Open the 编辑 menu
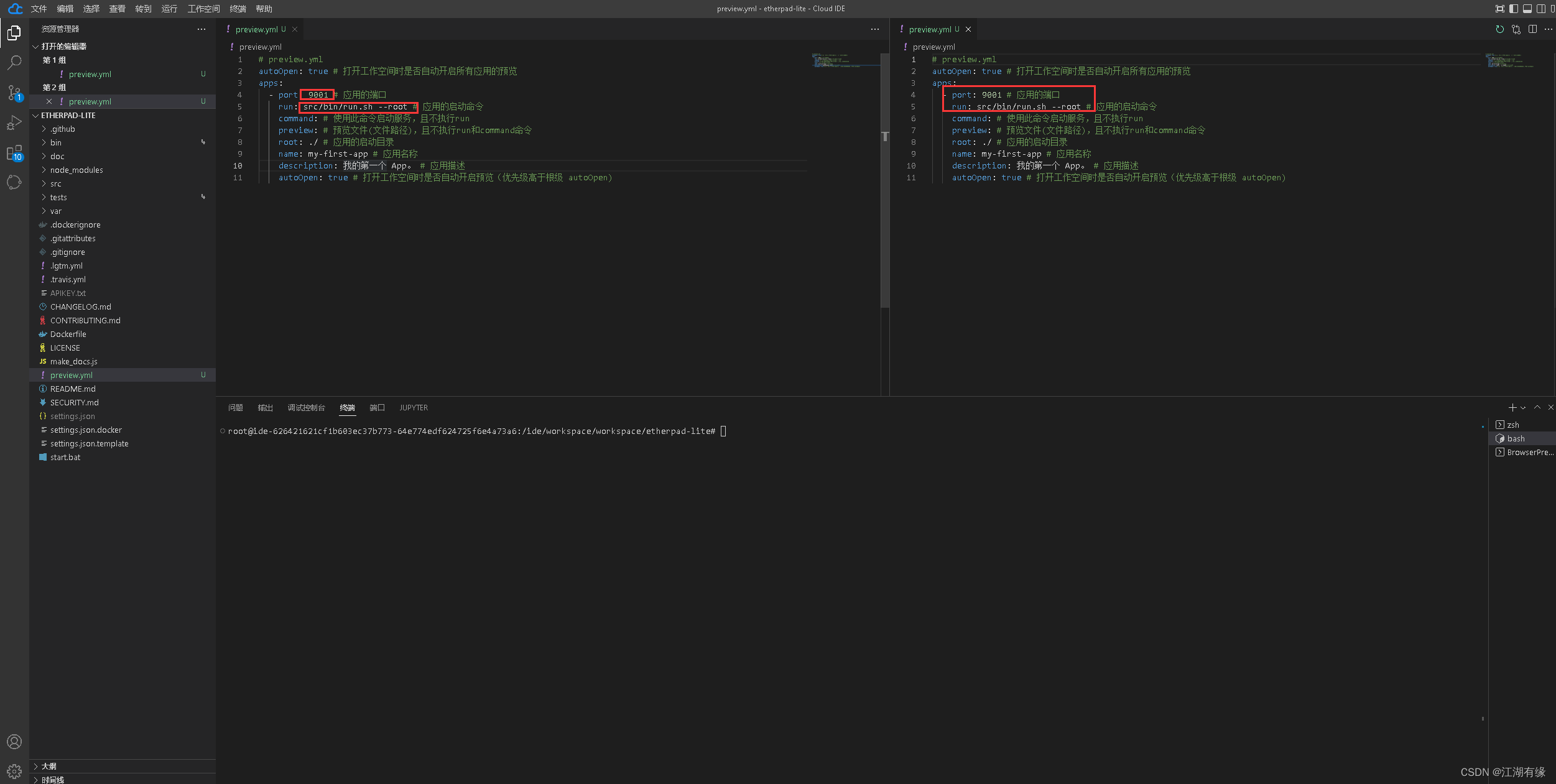1556x784 pixels. (65, 9)
